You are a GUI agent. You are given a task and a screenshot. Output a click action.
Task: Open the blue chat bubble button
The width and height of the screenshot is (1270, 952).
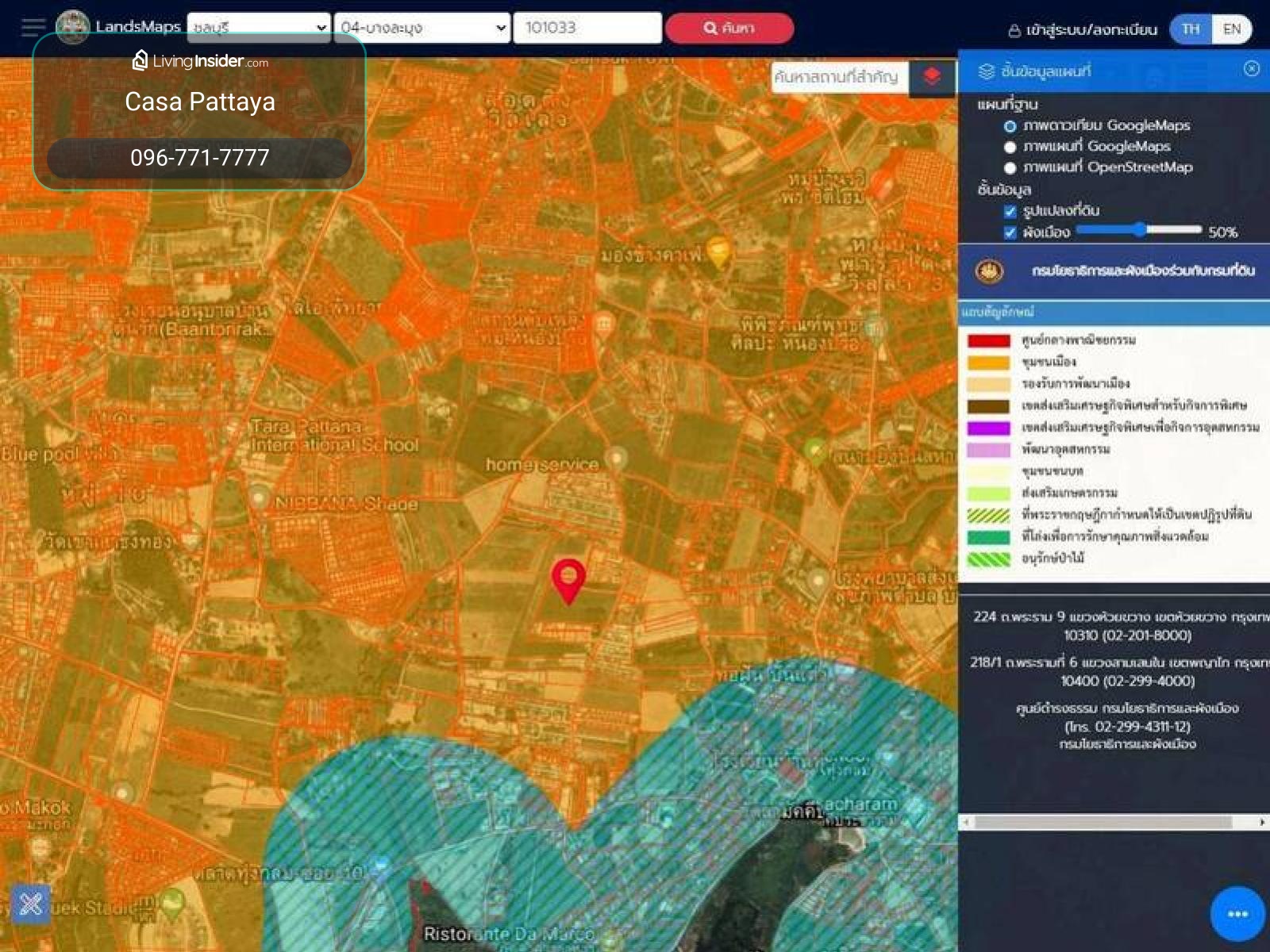(1237, 914)
